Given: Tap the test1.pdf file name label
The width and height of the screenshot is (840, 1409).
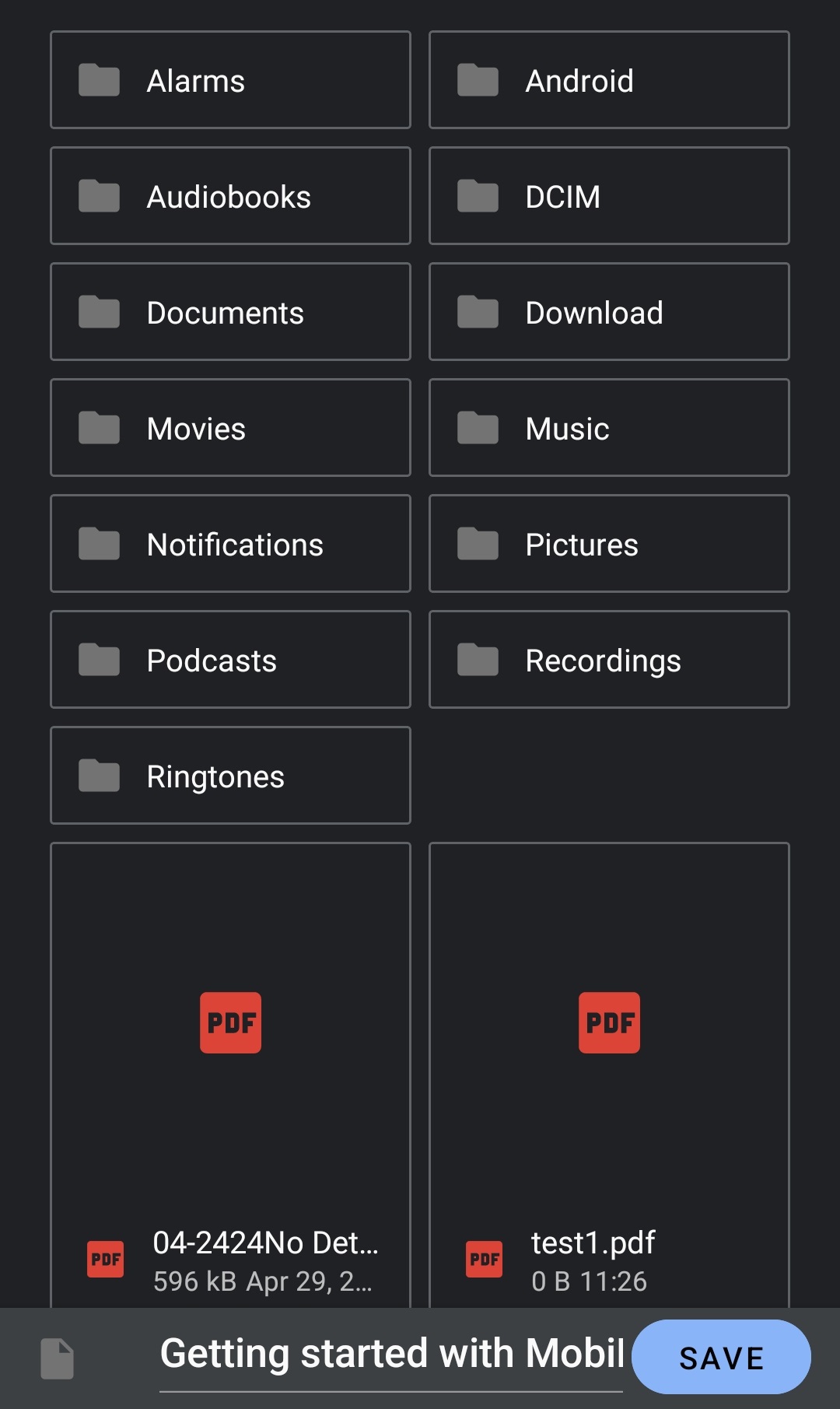Looking at the screenshot, I should point(593,1243).
